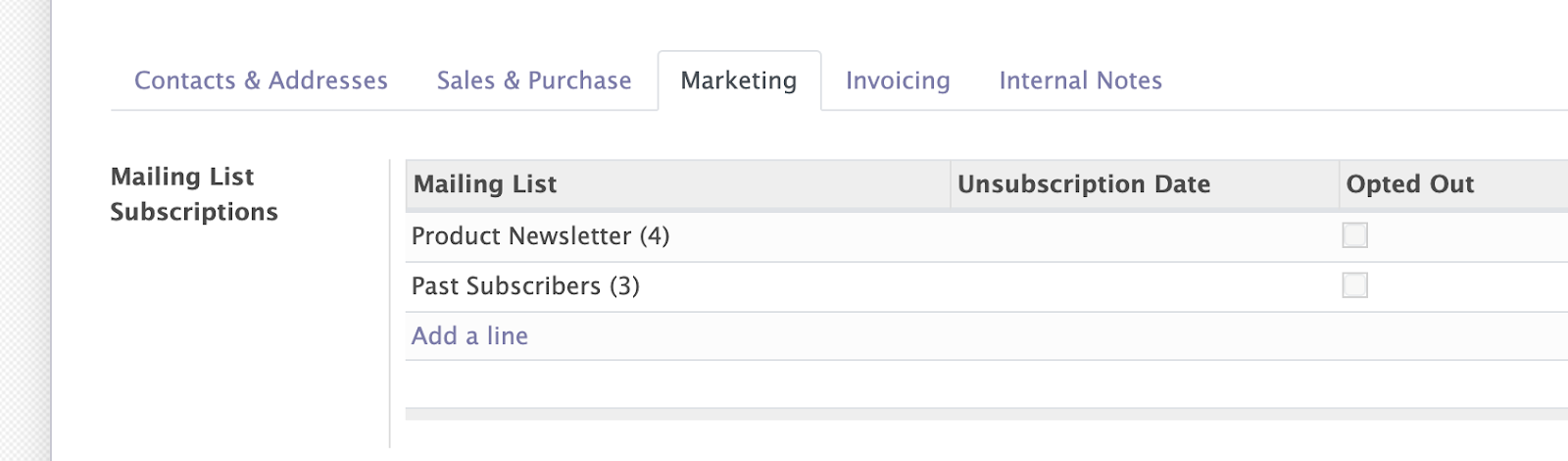Image resolution: width=1568 pixels, height=461 pixels.
Task: Tick Opted Out for Product Newsletter
Action: click(1355, 235)
